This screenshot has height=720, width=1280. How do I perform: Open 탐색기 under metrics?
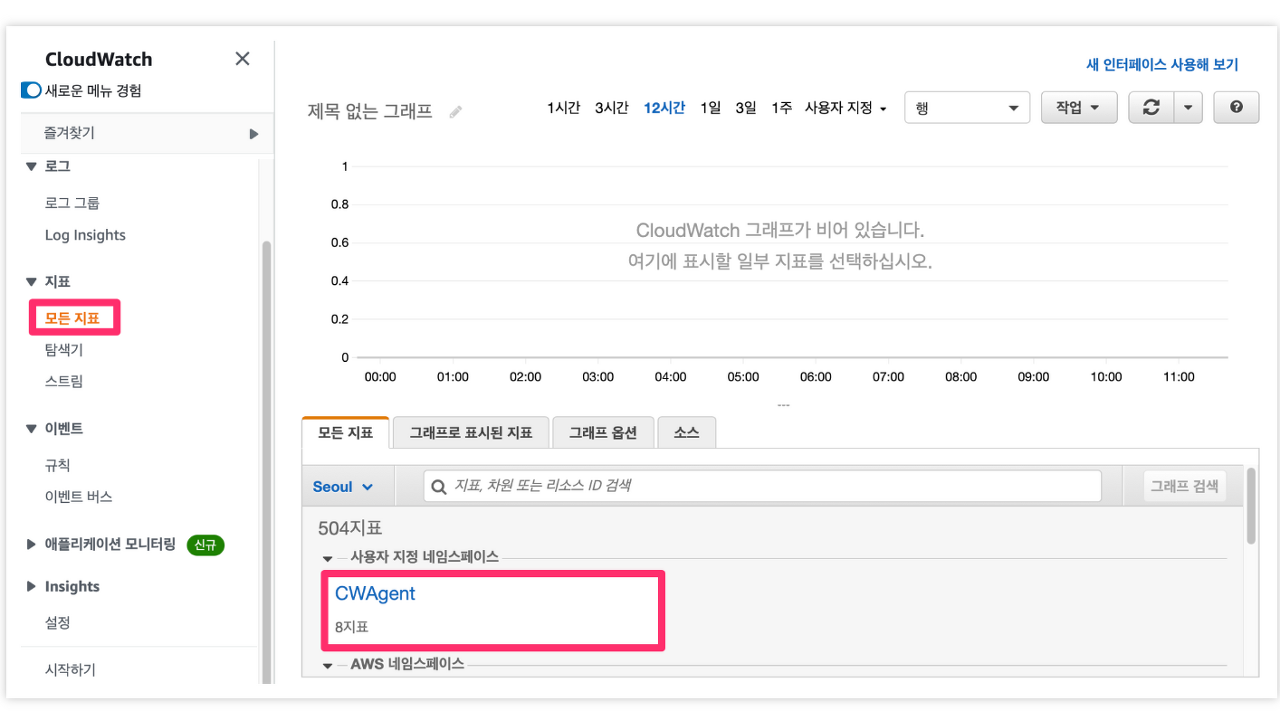tap(64, 350)
